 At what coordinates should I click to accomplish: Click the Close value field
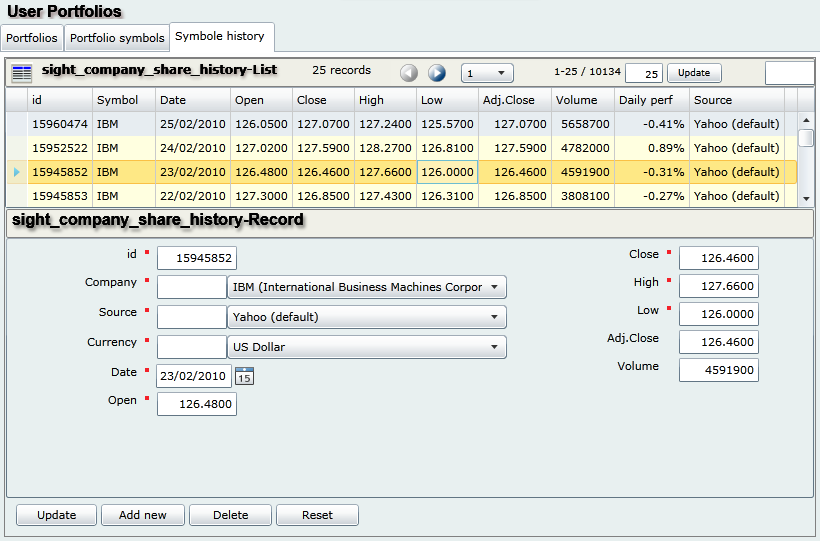click(x=719, y=258)
